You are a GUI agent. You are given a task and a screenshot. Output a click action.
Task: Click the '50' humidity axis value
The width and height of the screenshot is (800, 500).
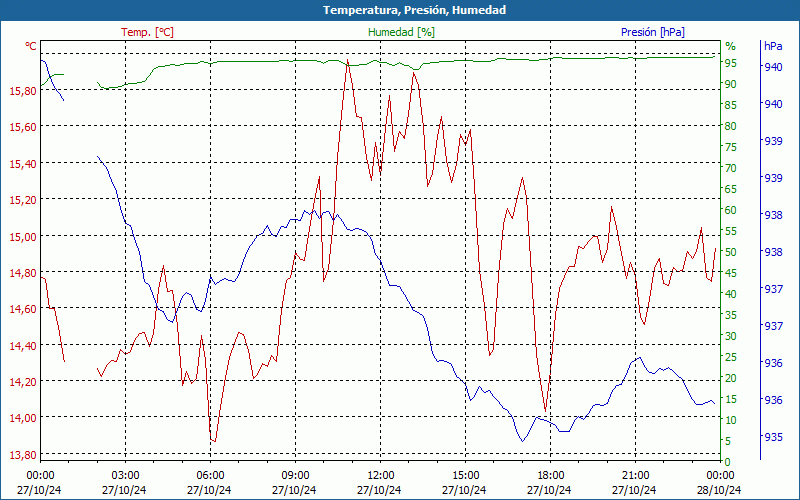coord(731,252)
